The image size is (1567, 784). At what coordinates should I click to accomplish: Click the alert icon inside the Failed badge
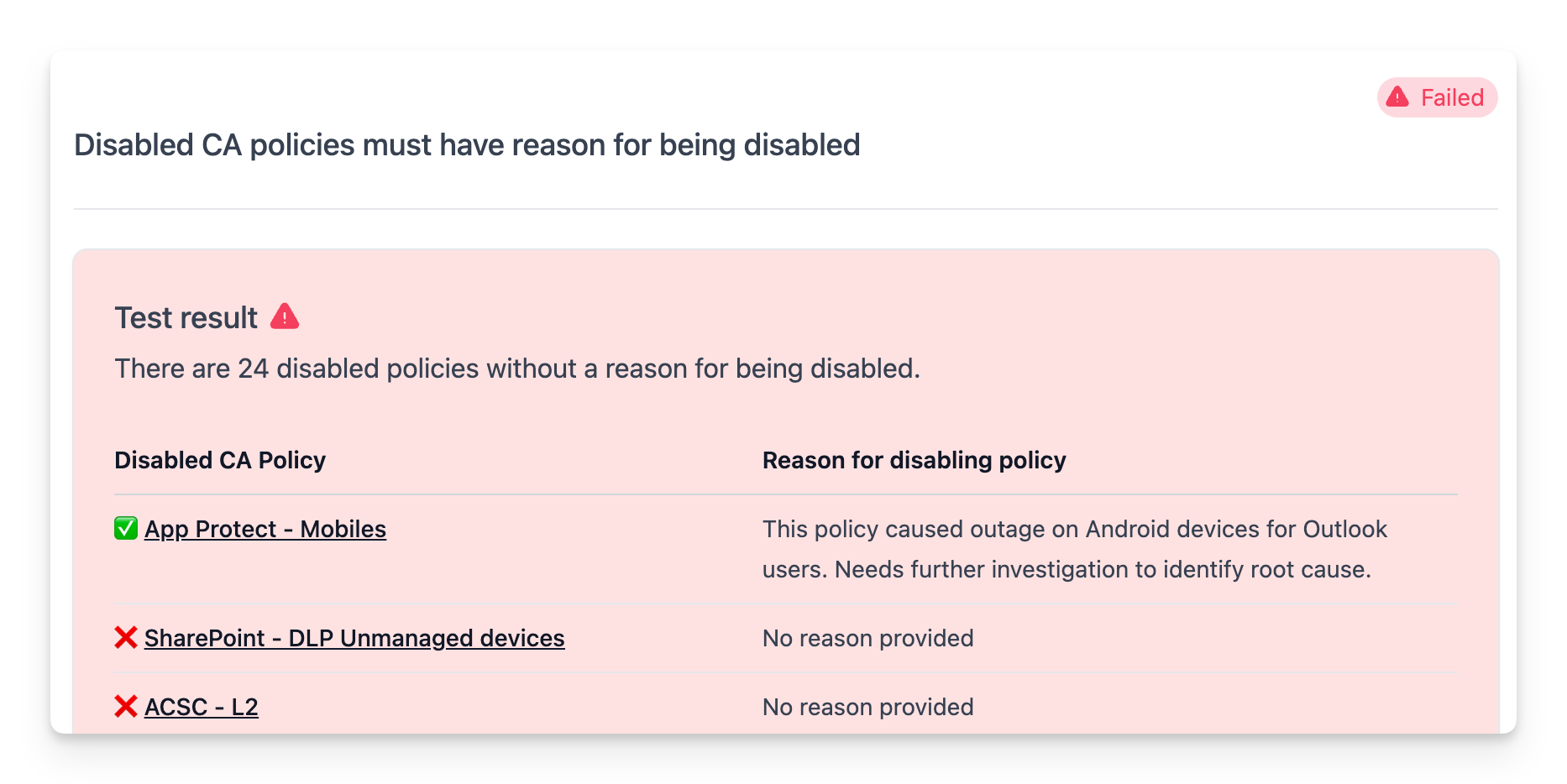point(1397,97)
